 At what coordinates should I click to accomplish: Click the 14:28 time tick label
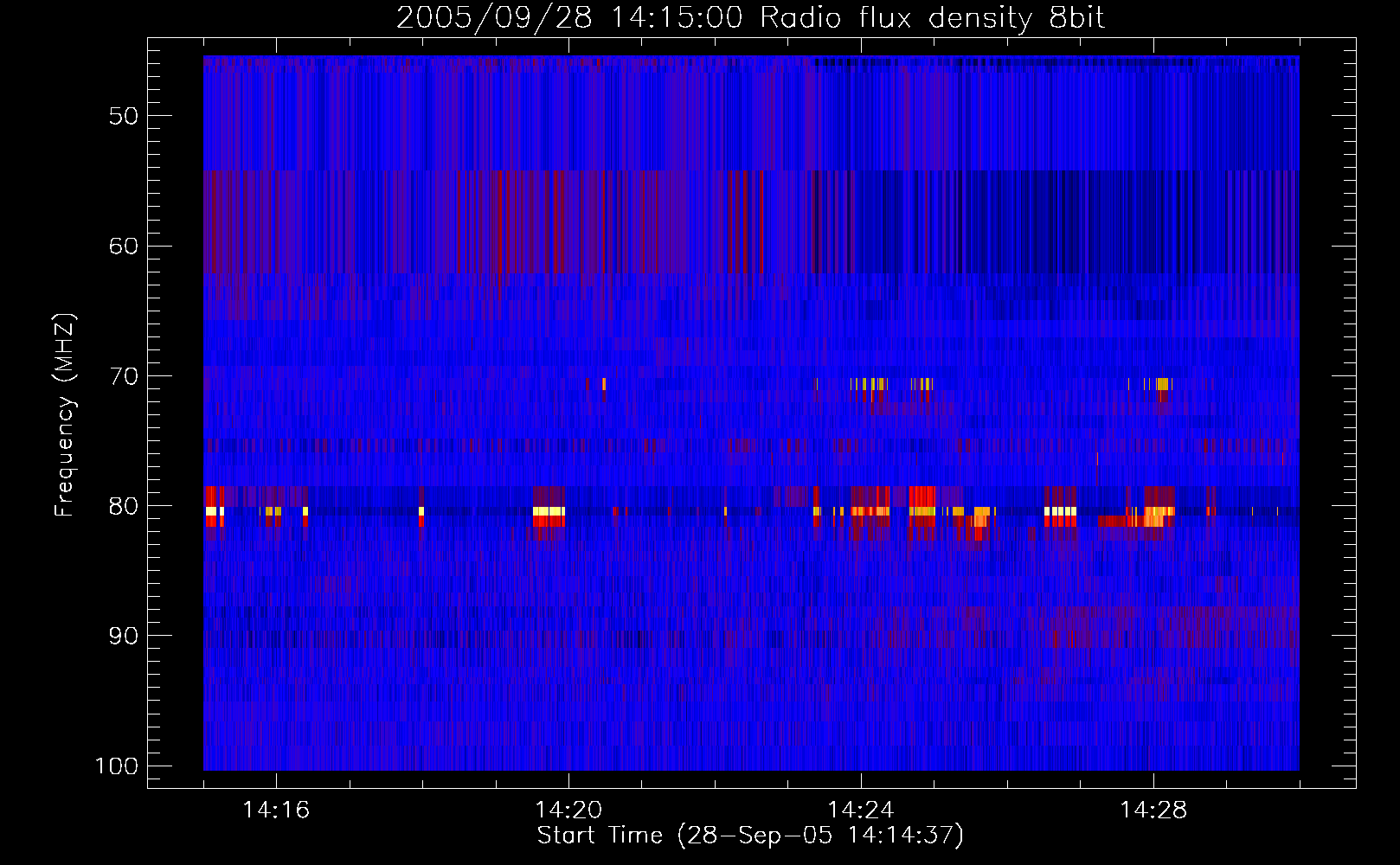1153,811
